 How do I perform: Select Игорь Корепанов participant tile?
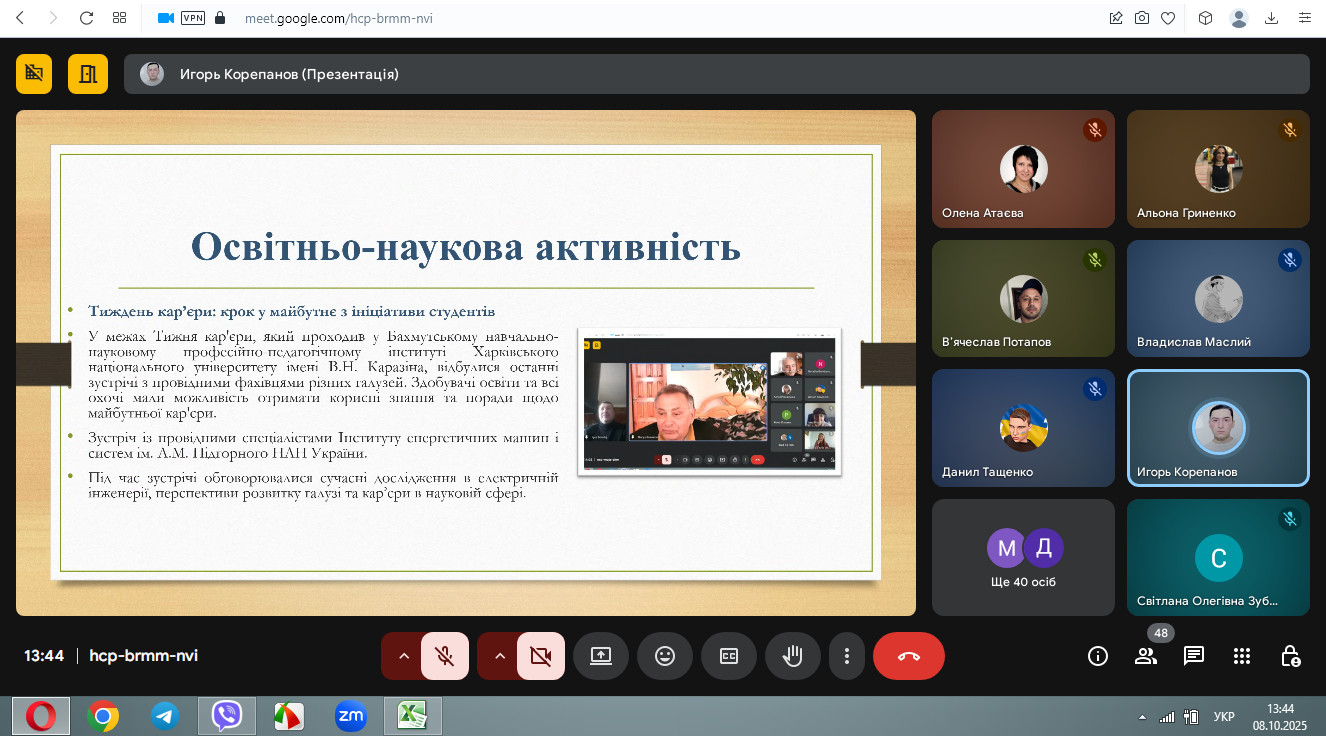(x=1217, y=428)
